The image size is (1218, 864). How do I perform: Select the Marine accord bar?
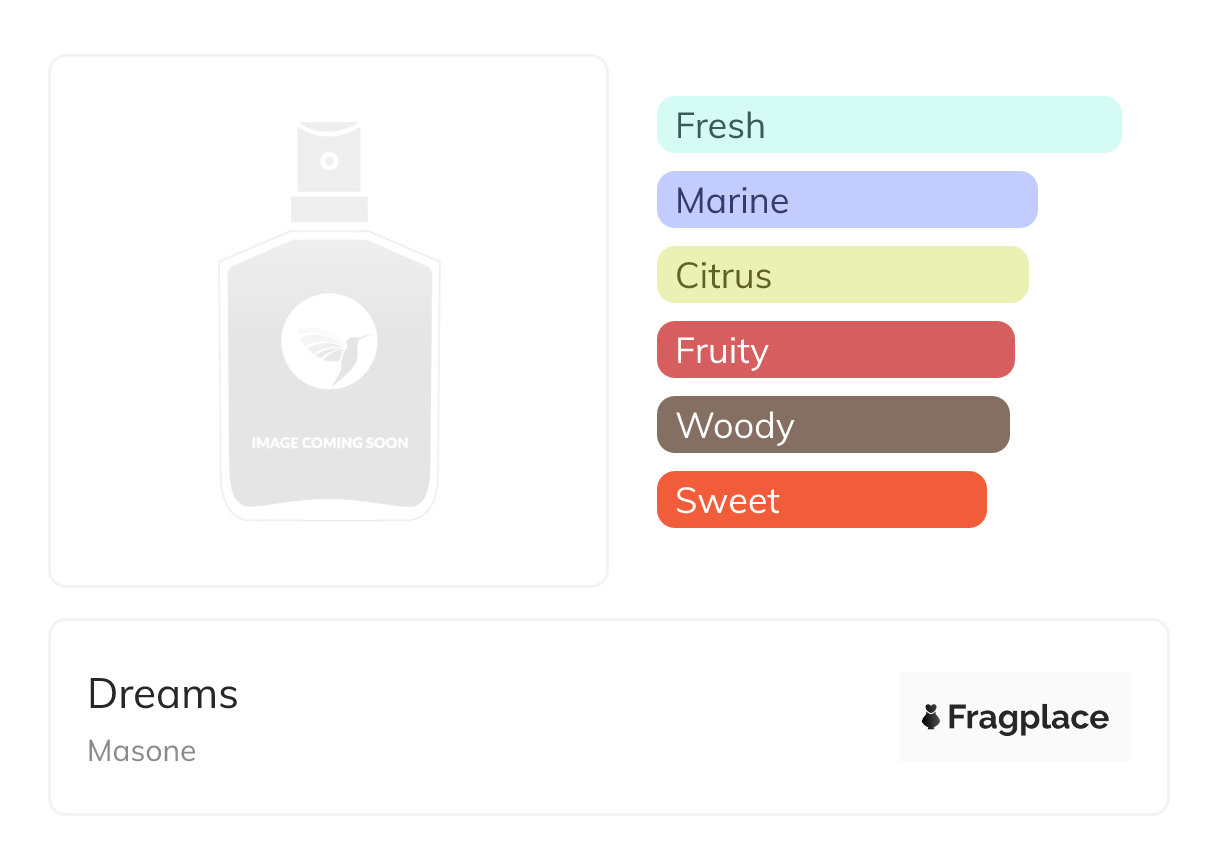coord(846,200)
